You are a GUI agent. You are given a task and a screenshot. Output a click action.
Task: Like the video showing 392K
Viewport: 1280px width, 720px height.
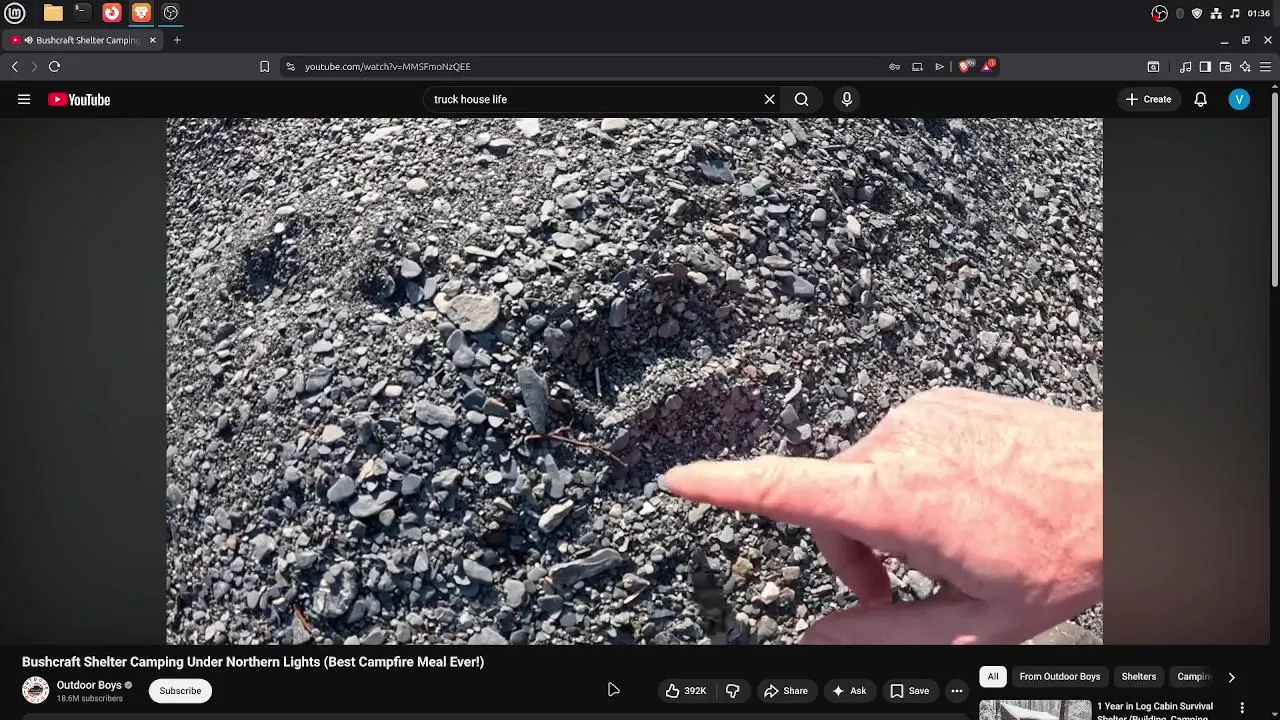[686, 691]
